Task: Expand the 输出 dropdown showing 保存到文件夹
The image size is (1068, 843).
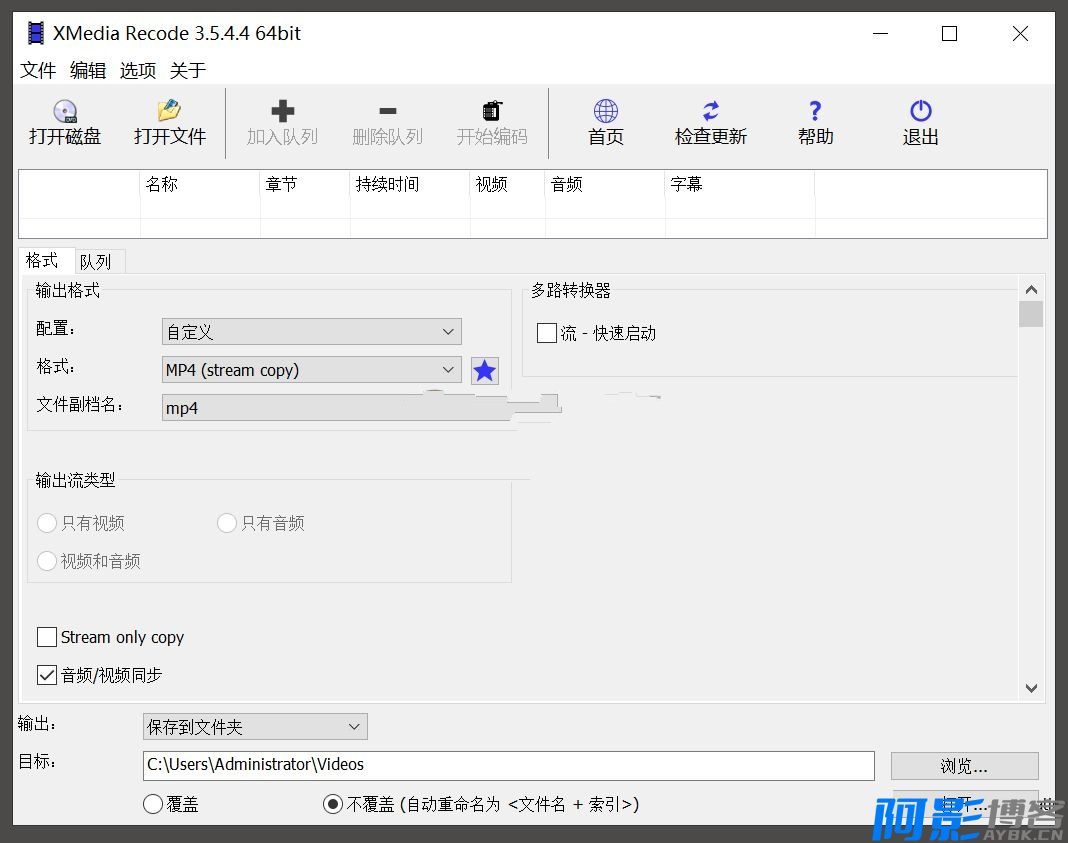Action: (255, 727)
